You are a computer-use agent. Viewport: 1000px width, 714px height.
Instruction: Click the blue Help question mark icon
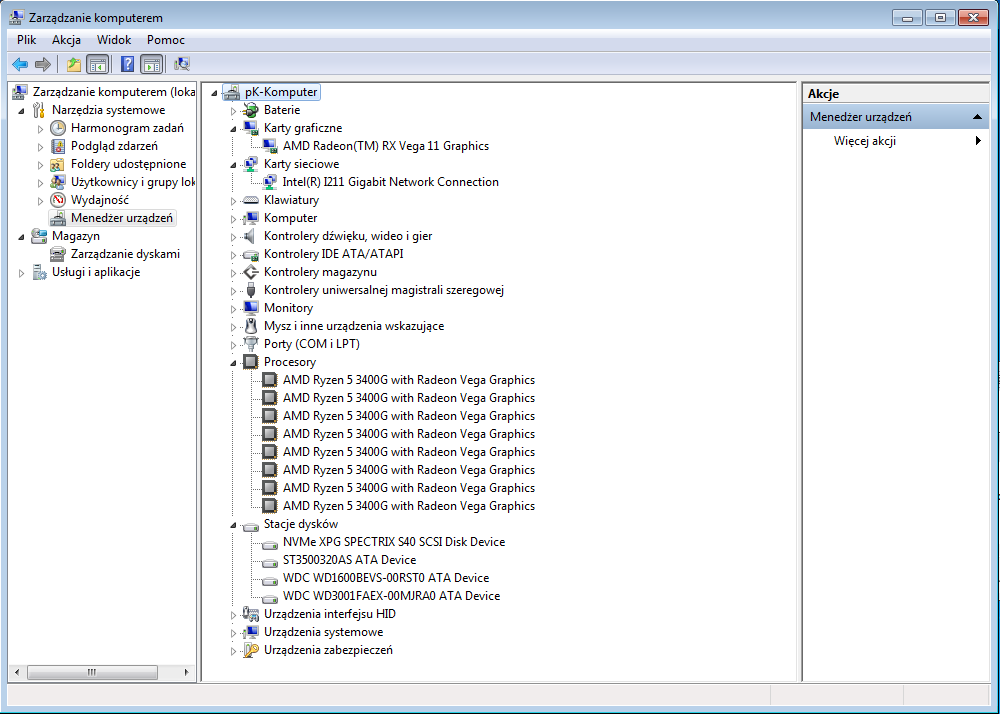[x=127, y=64]
